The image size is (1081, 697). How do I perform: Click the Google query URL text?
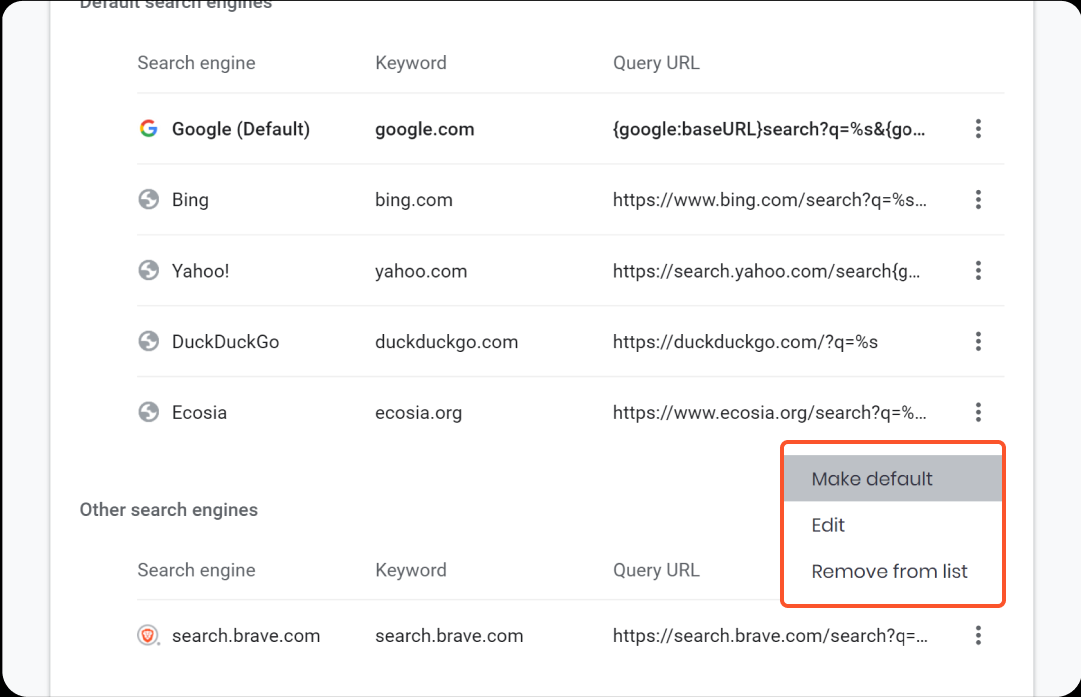click(769, 130)
